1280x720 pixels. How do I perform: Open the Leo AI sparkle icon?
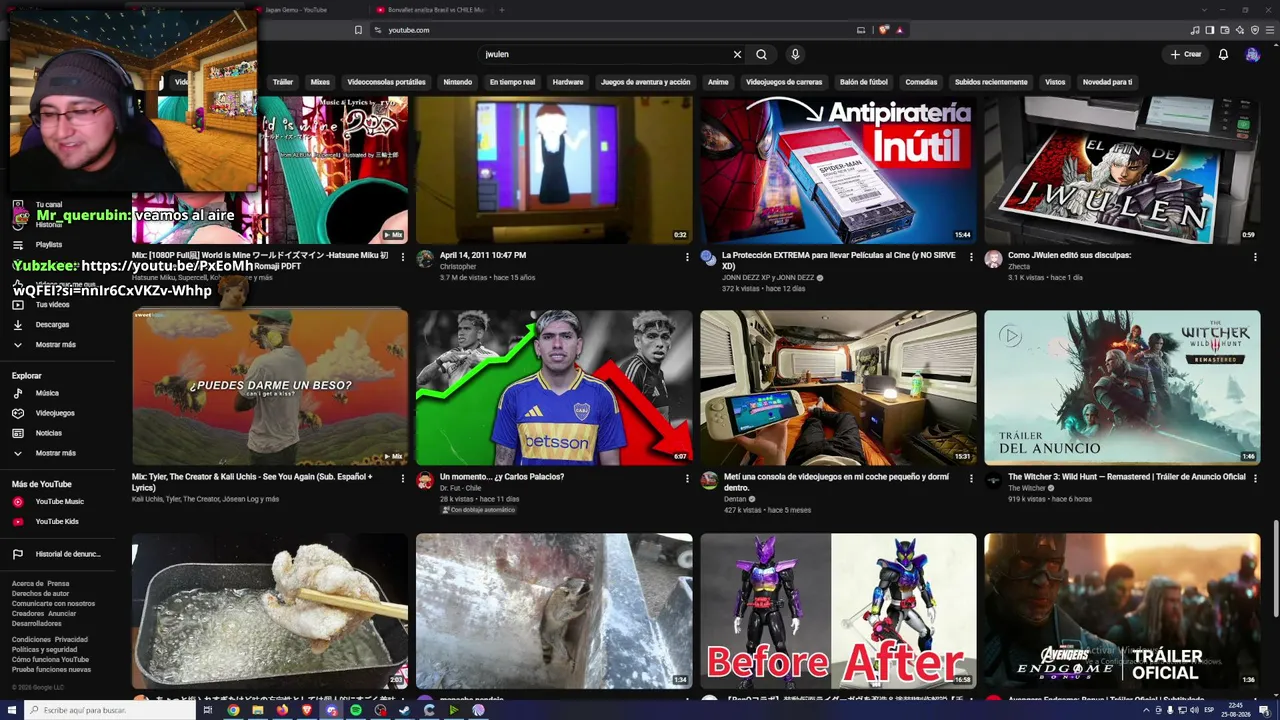click(x=1239, y=30)
